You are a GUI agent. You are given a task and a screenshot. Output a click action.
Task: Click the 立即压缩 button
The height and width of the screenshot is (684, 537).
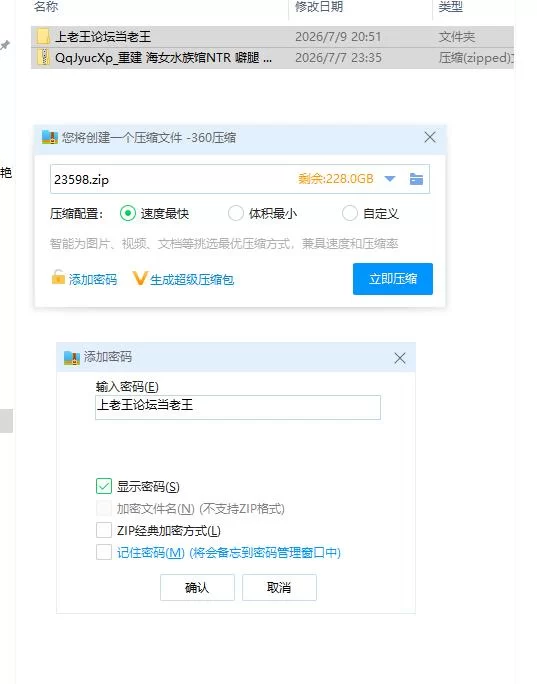coord(393,279)
